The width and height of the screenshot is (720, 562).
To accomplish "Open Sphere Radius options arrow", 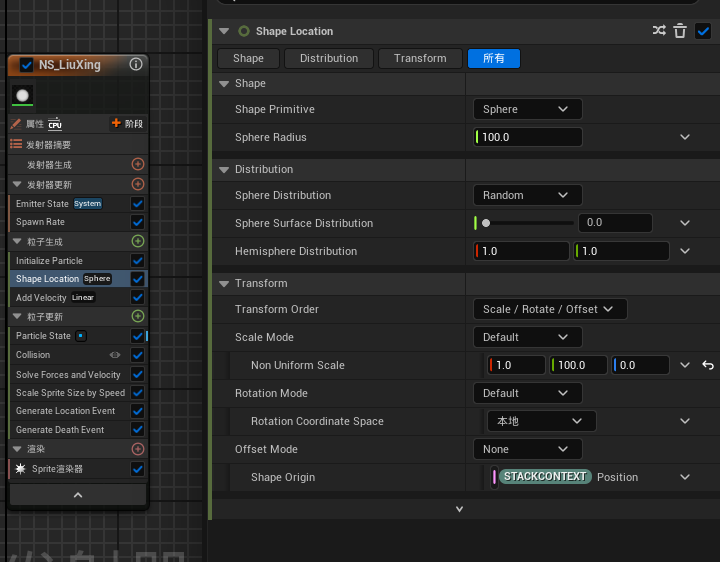I will click(x=685, y=137).
